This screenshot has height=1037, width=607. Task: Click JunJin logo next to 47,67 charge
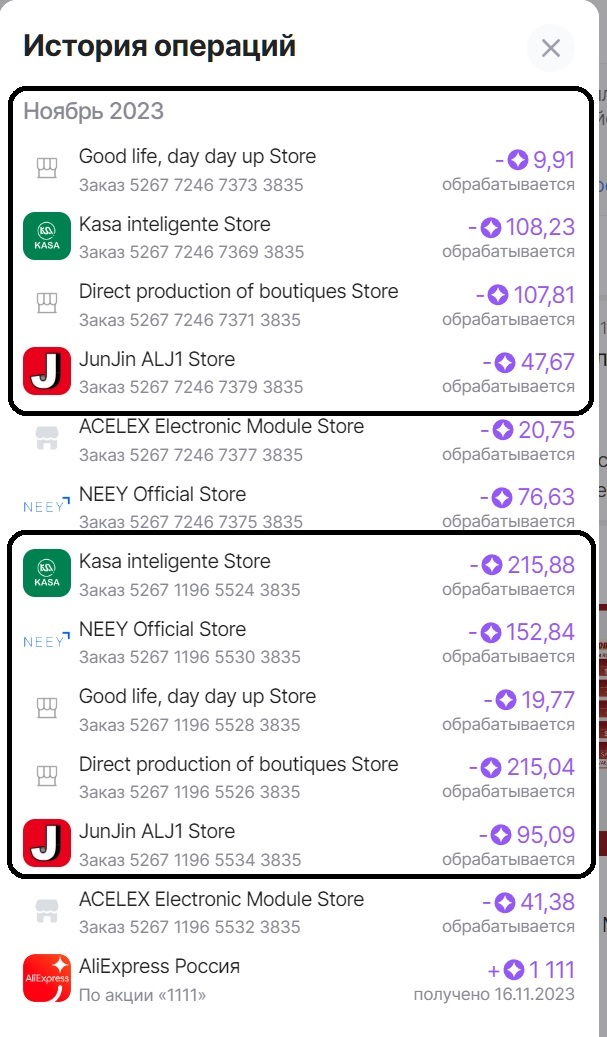tap(47, 371)
